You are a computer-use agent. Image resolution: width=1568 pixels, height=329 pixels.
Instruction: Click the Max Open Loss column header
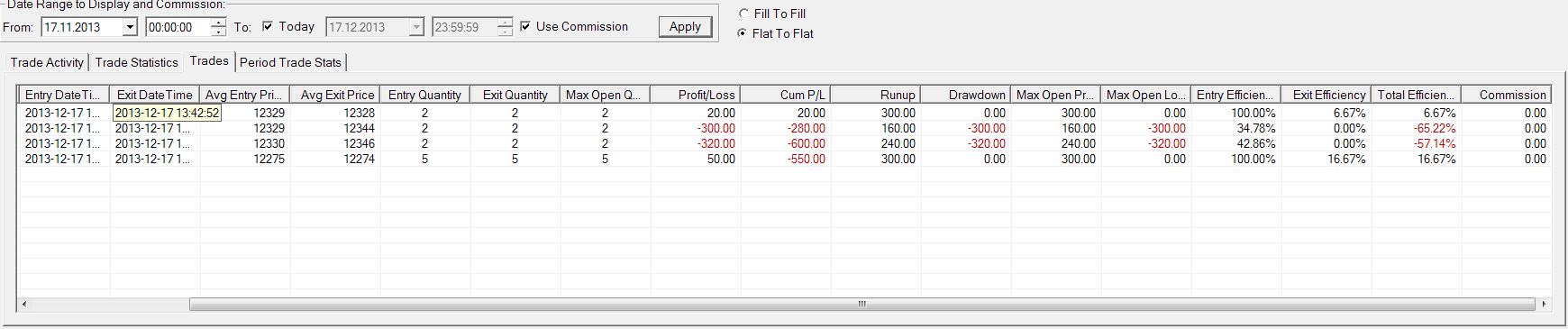[1145, 95]
